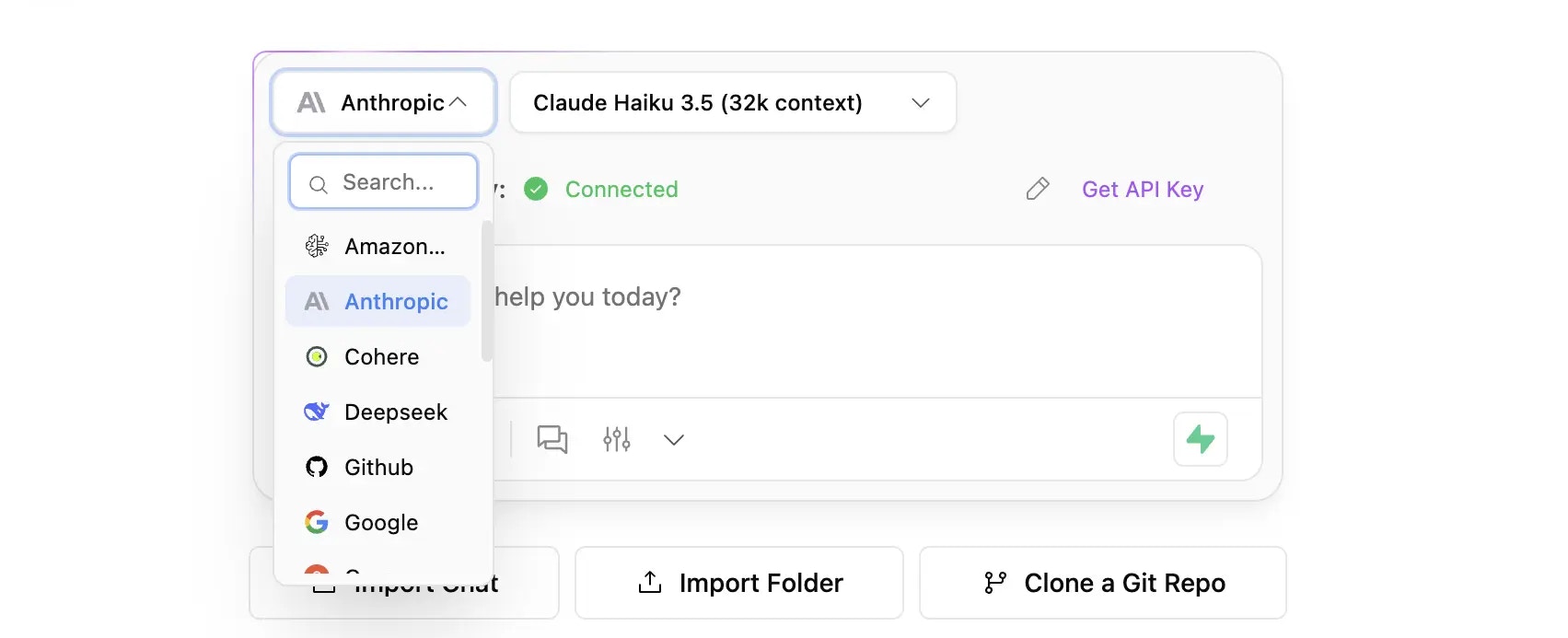Collapse the Anthropic provider dropdown
This screenshot has width=1568, height=638.
[x=458, y=102]
